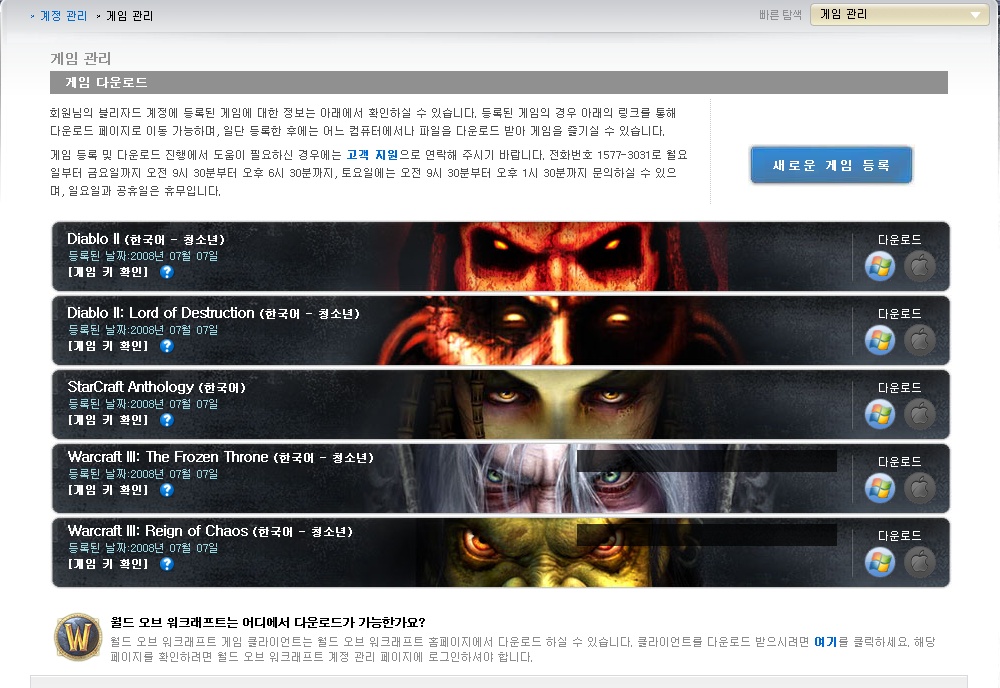Click the registration date under Reign of Chaos
The image size is (1000, 688).
[143, 548]
